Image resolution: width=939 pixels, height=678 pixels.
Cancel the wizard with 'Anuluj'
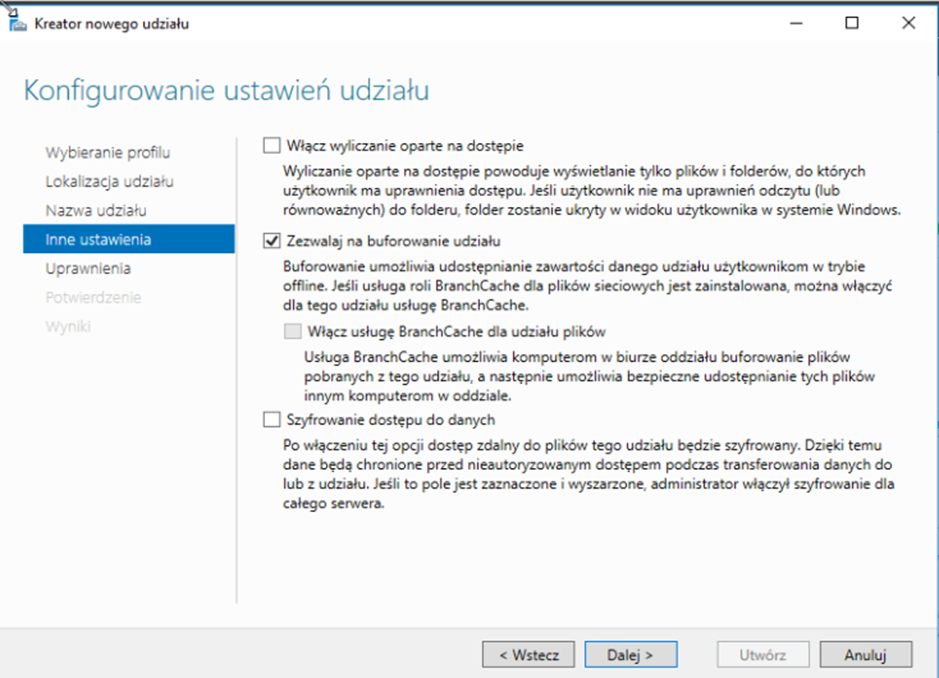click(x=866, y=655)
